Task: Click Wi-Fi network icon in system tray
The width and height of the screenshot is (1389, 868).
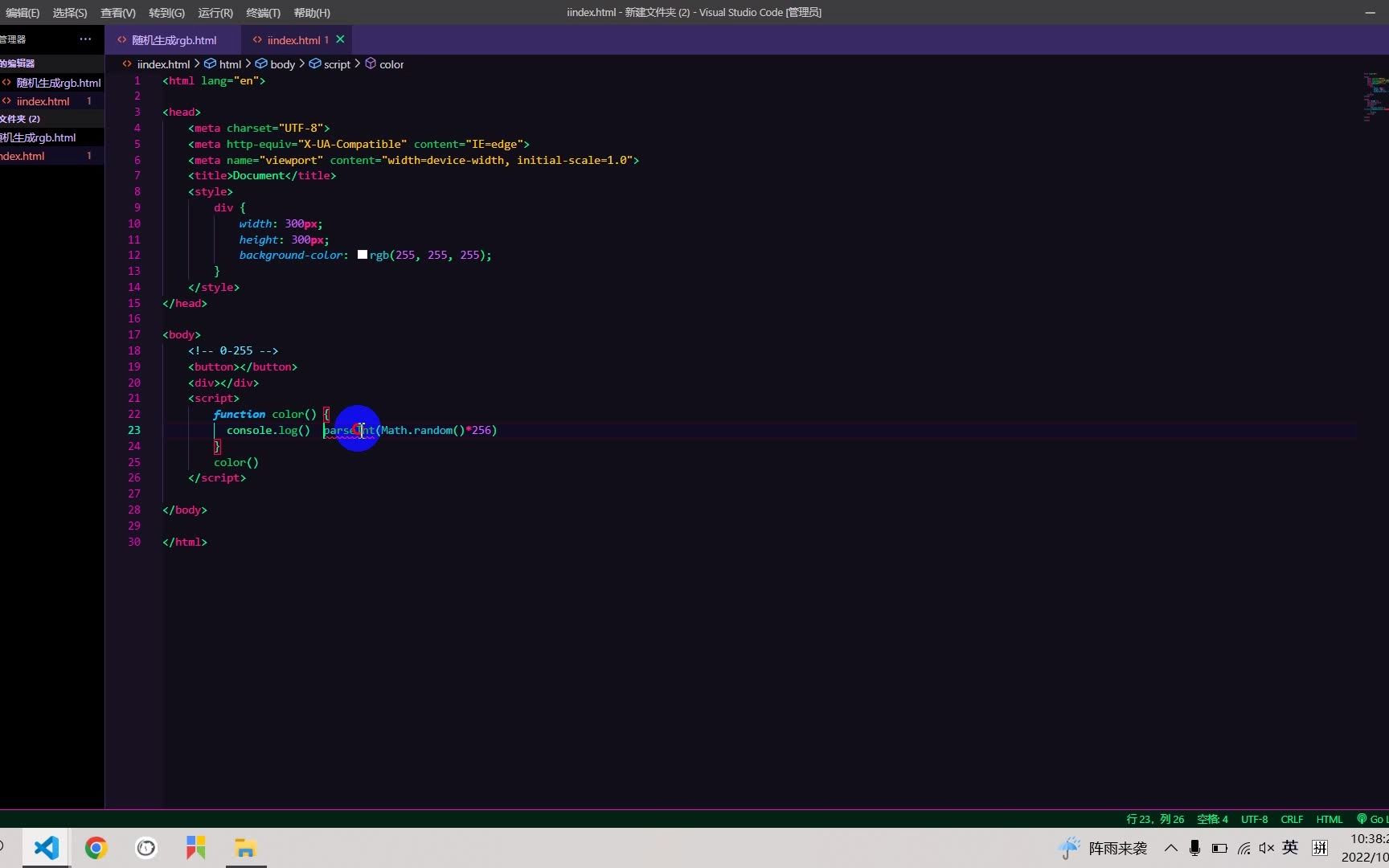Action: pos(1244,848)
